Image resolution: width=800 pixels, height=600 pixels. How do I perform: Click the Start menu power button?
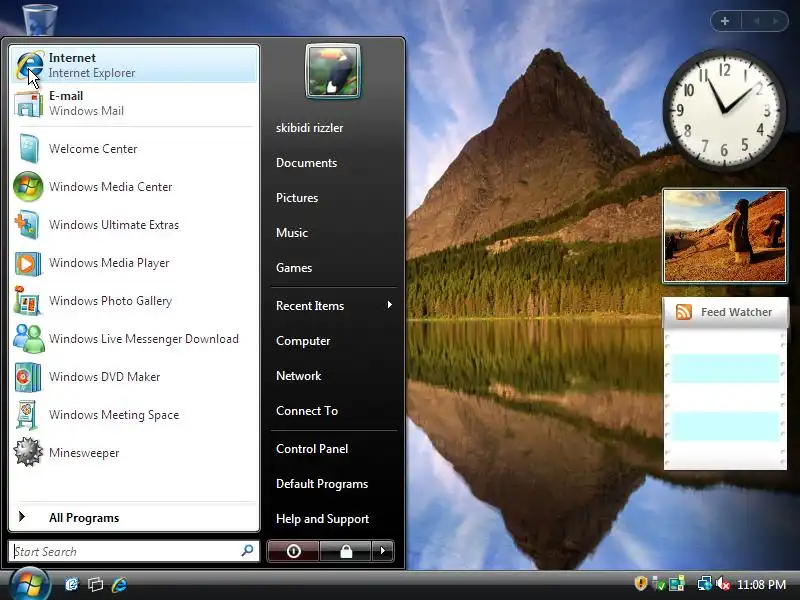(x=293, y=551)
